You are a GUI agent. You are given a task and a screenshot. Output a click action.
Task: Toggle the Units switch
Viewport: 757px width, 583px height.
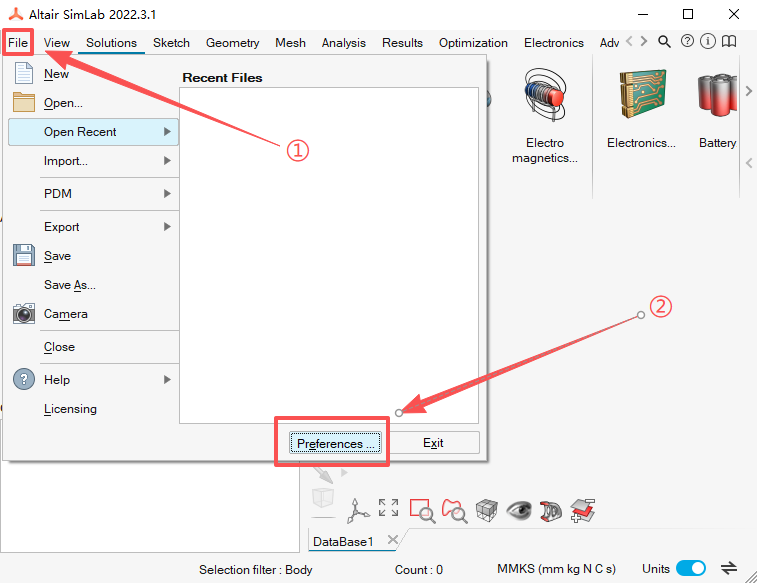coord(690,568)
